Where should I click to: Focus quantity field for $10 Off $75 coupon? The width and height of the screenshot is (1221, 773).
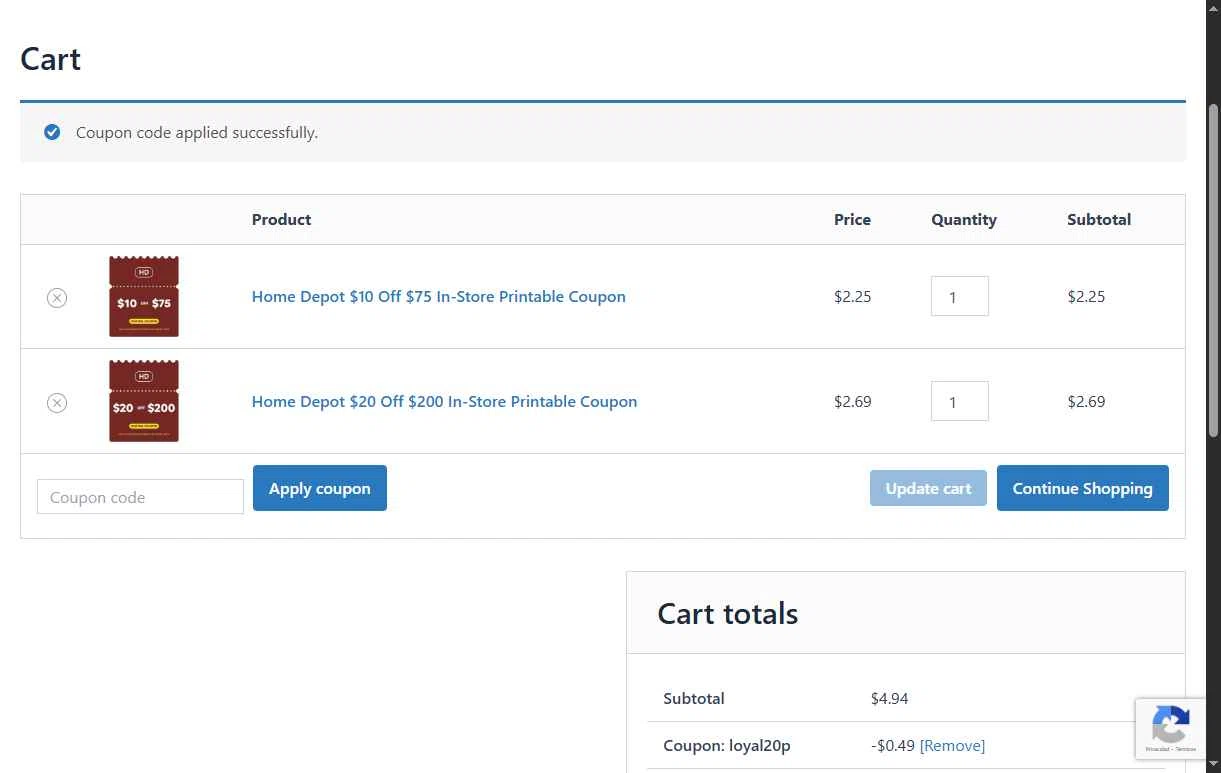tap(960, 296)
